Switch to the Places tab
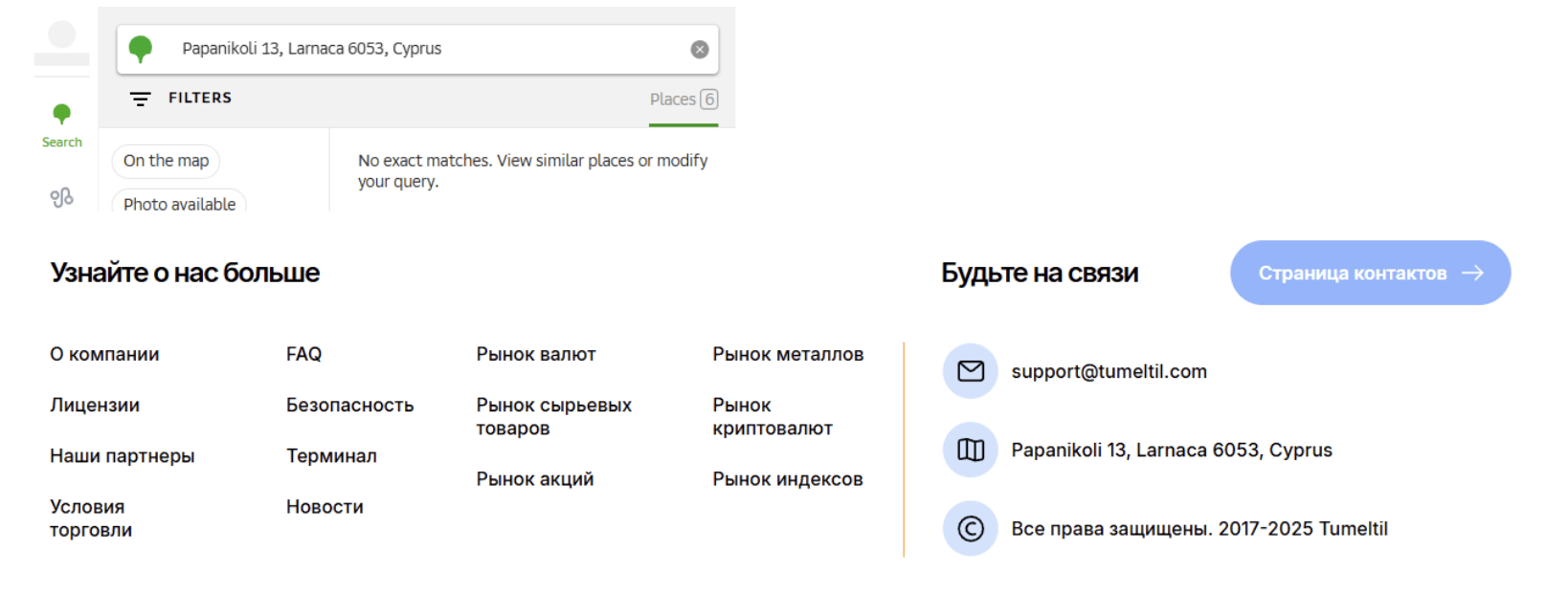Viewport: 1568px width, 595px height. coord(683,99)
